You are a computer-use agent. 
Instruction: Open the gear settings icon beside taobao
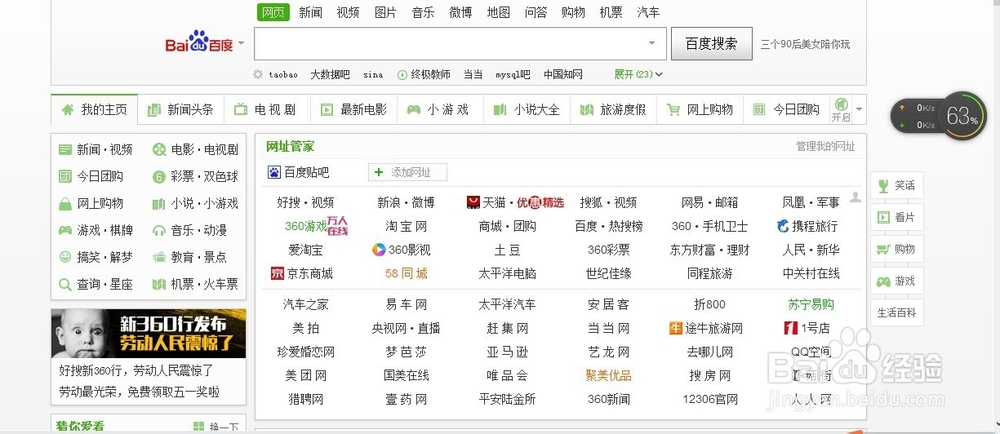pyautogui.click(x=258, y=75)
